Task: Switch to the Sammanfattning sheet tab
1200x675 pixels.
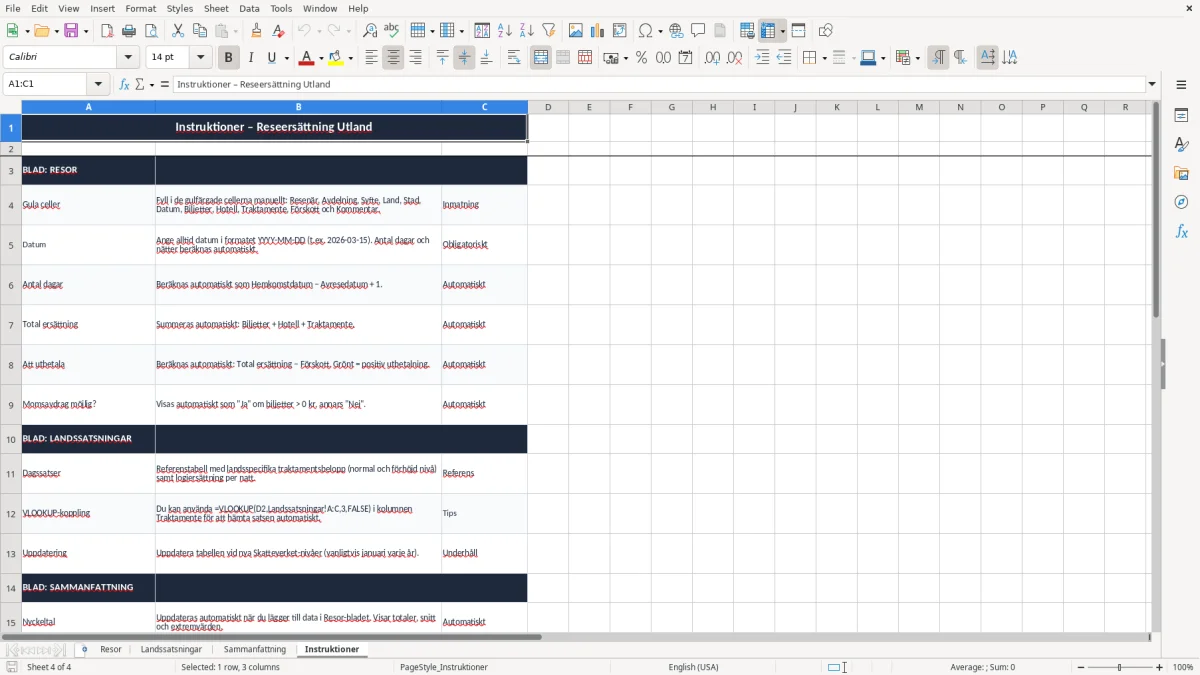Action: coord(255,649)
